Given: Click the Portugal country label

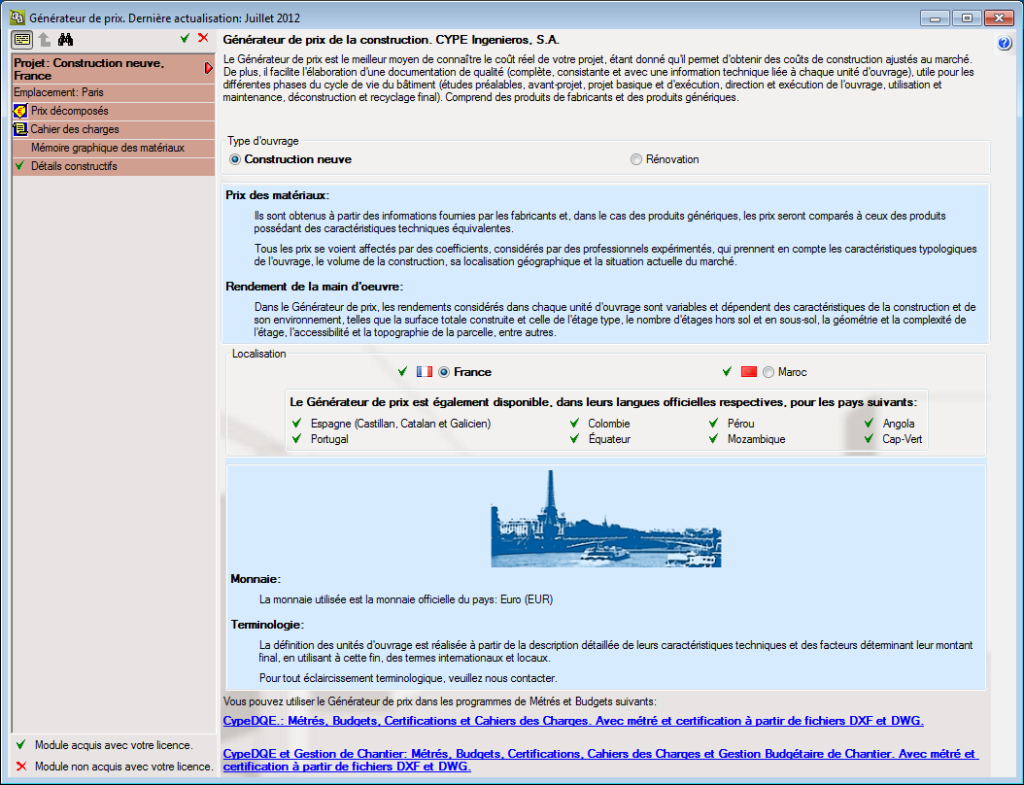Looking at the screenshot, I should (330, 439).
